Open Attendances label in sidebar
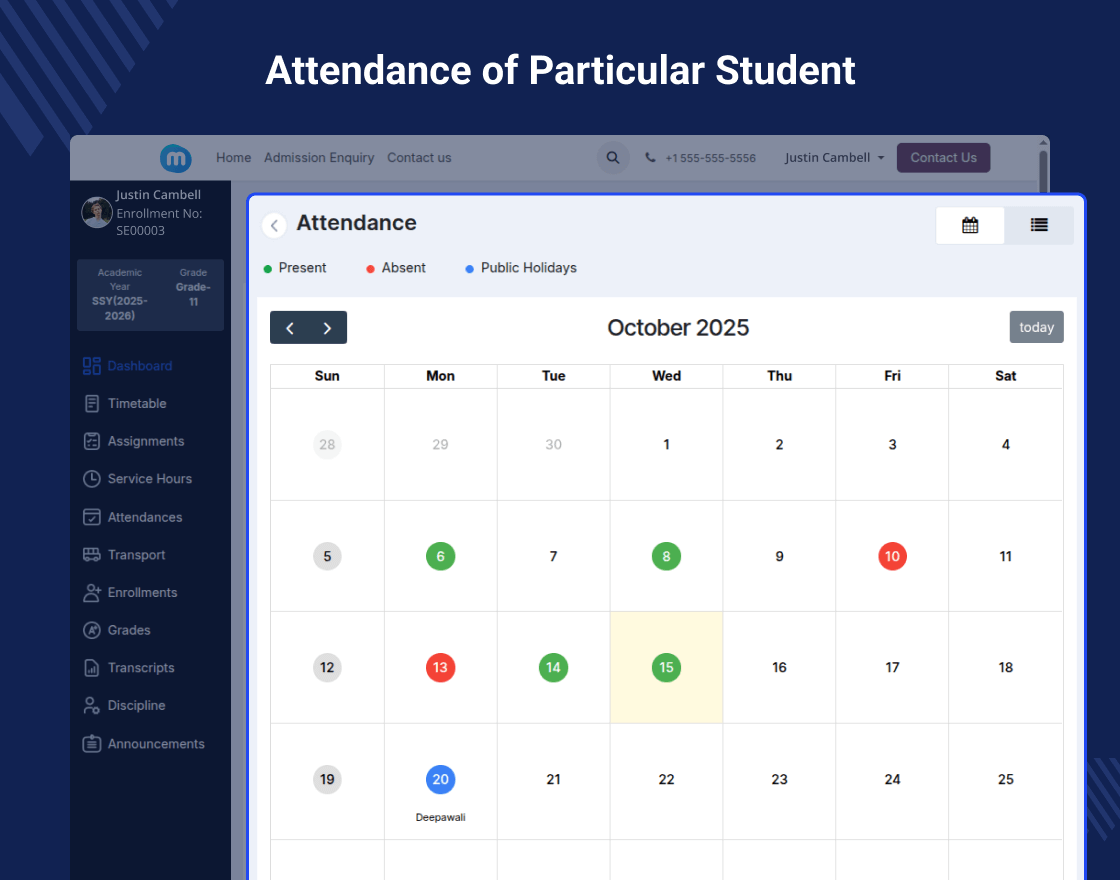 click(x=145, y=517)
